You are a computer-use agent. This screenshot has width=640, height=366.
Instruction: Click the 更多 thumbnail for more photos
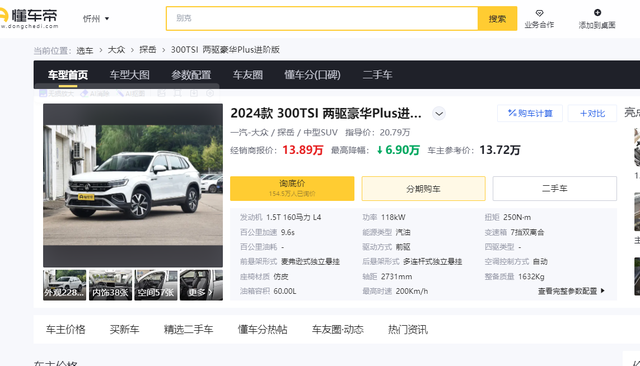[201, 285]
